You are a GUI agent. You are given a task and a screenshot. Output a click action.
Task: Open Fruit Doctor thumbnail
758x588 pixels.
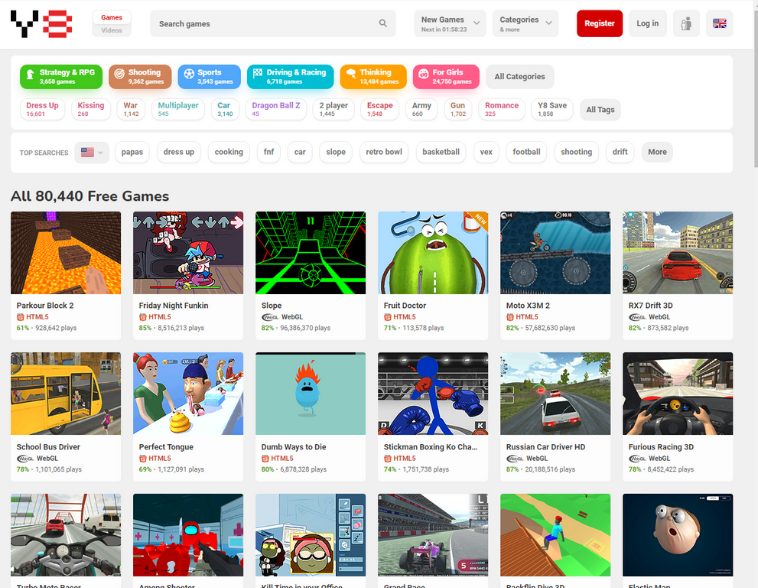tap(433, 252)
